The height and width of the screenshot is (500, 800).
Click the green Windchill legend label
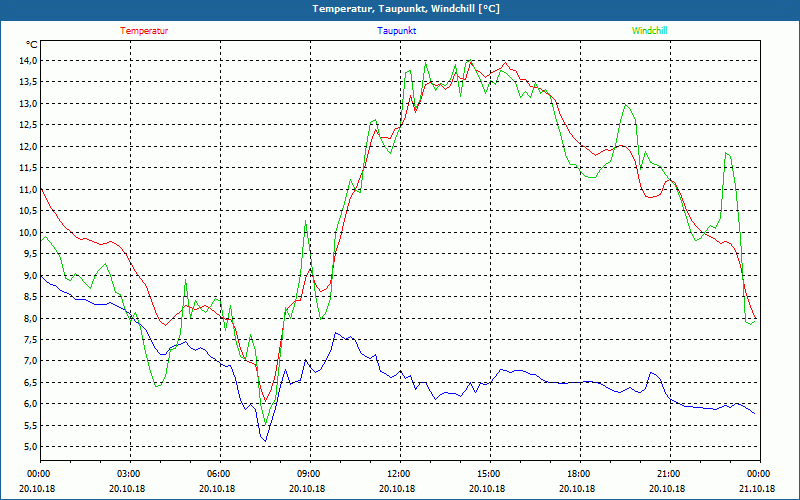[x=649, y=31]
